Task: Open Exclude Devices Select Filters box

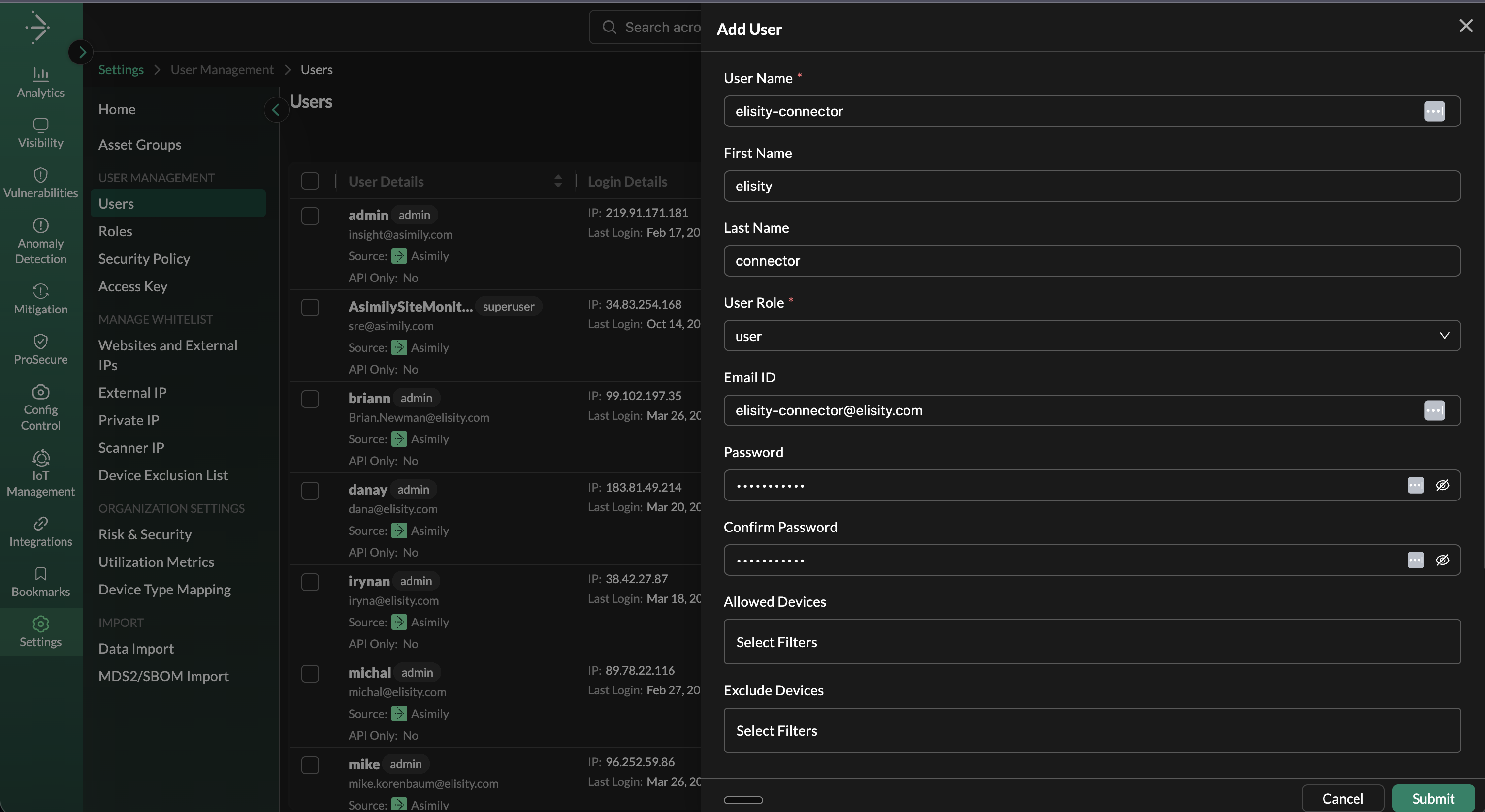Action: 1092,730
